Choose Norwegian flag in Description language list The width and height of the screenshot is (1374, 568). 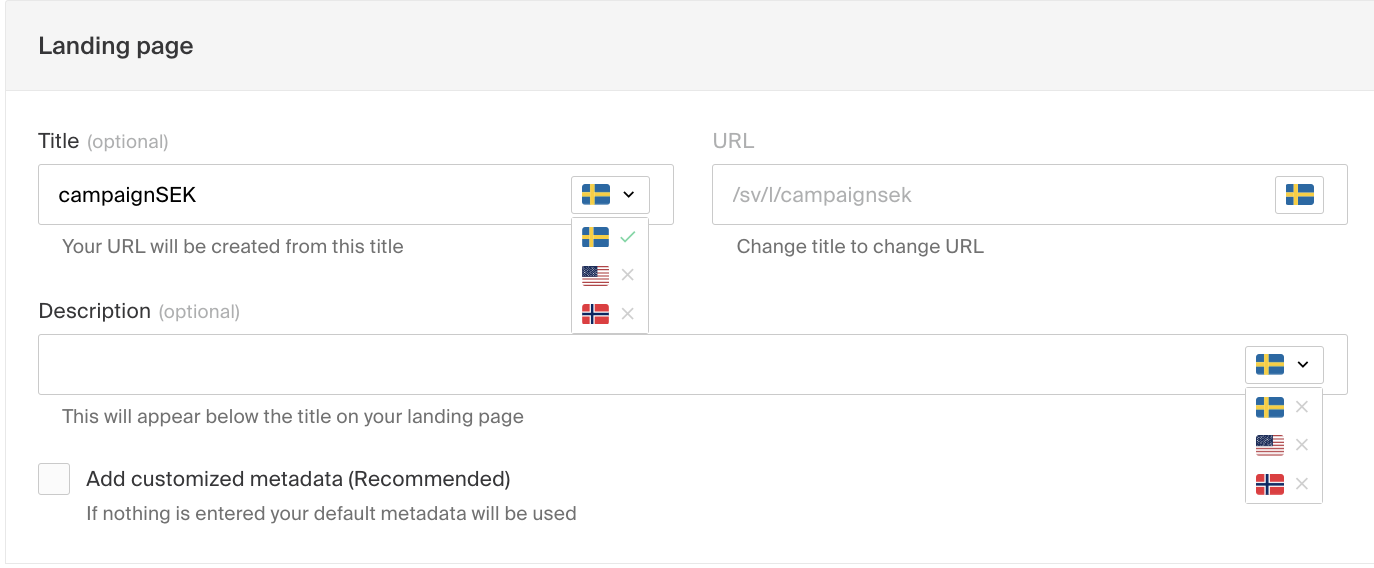[x=1270, y=484]
